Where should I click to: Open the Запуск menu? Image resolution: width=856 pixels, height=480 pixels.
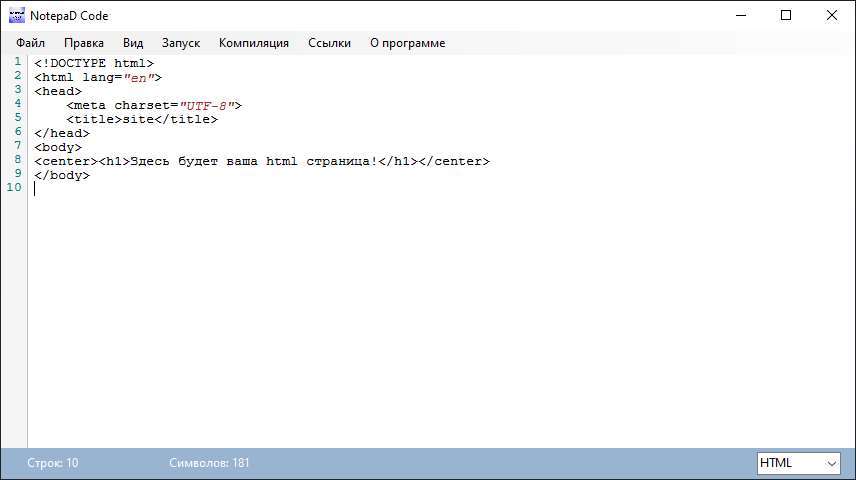pyautogui.click(x=181, y=43)
